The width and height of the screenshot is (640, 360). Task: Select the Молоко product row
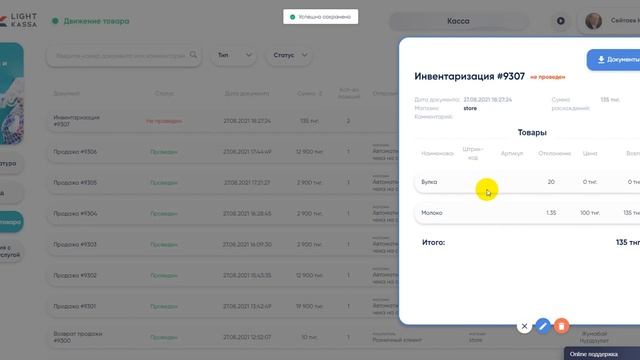527,213
